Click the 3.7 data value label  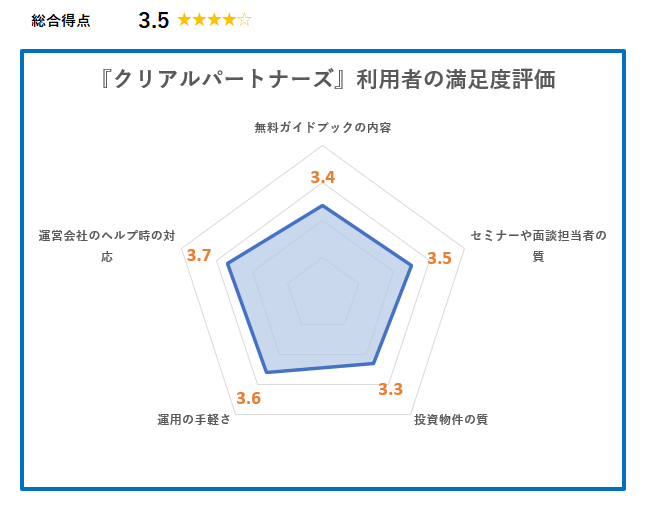click(199, 255)
